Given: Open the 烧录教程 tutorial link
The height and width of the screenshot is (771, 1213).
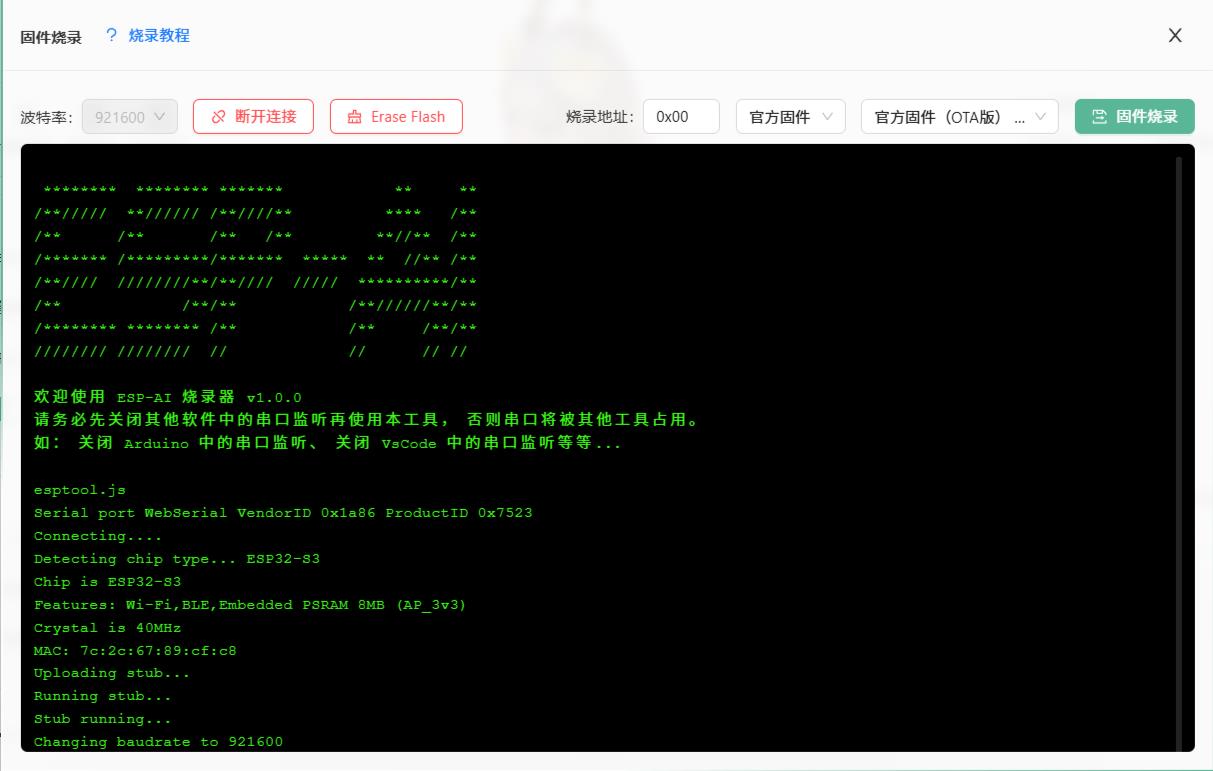Looking at the screenshot, I should click(x=159, y=36).
